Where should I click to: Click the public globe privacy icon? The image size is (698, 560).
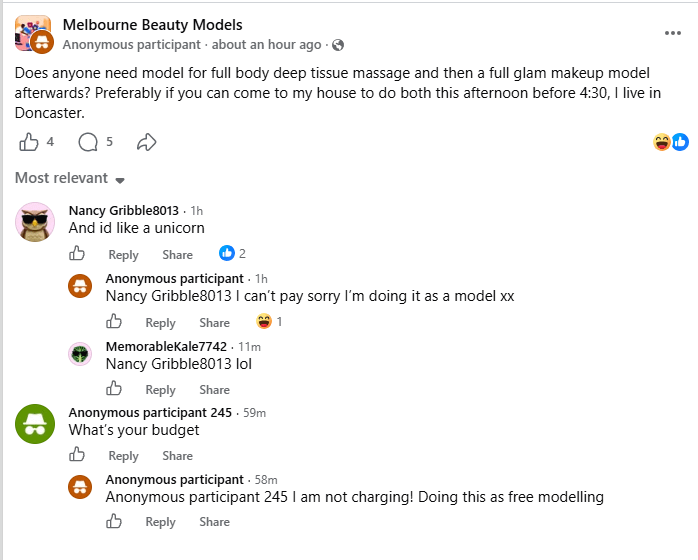click(338, 45)
